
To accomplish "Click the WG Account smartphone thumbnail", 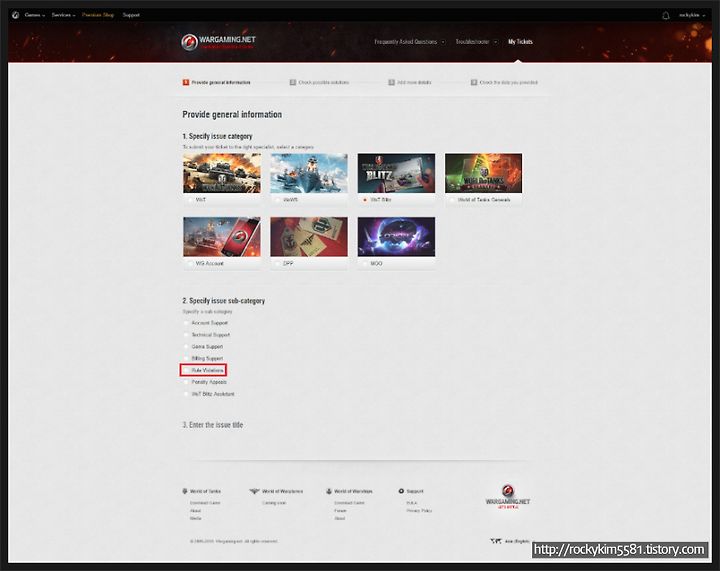I will coord(222,237).
